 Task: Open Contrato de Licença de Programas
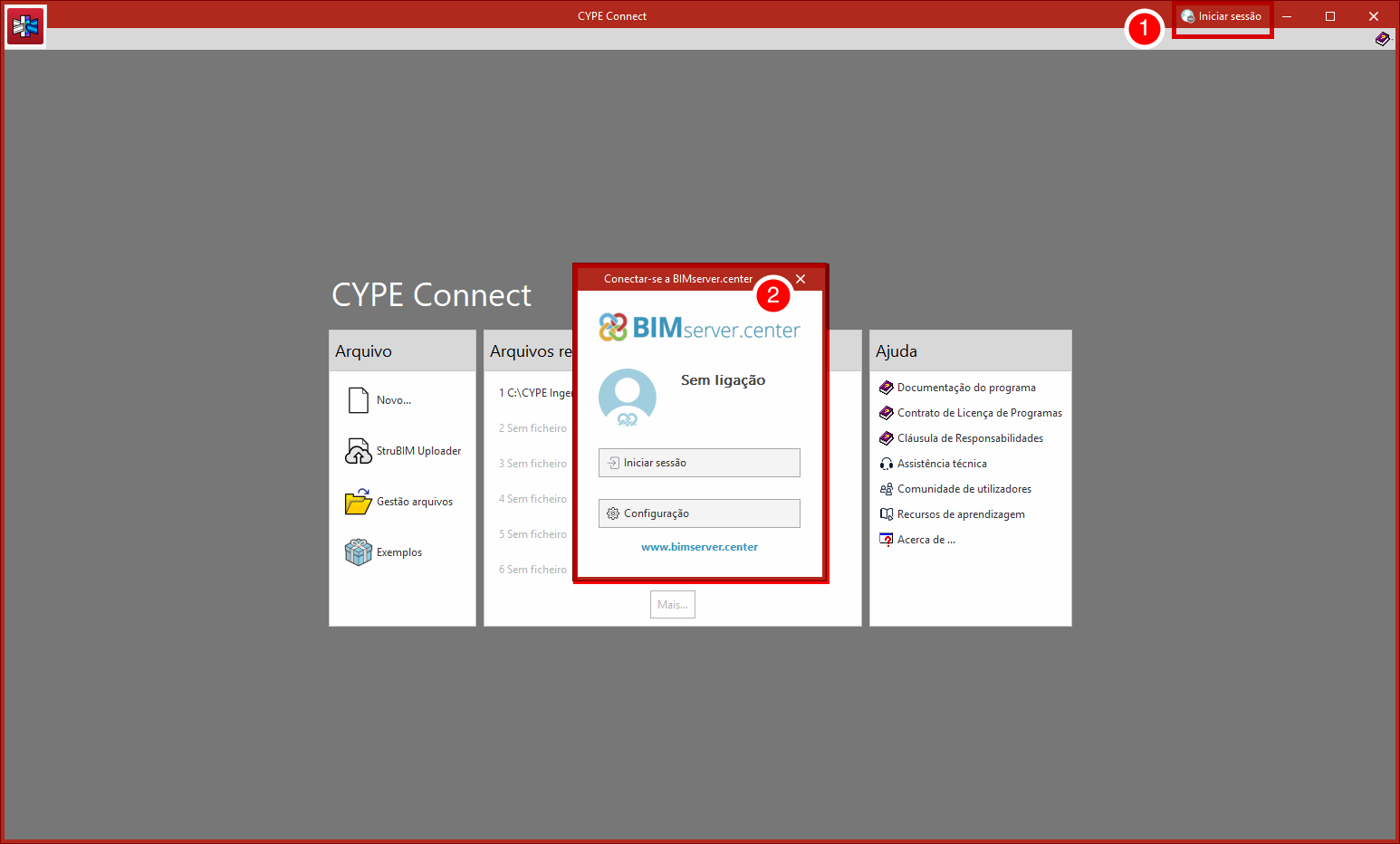[979, 413]
